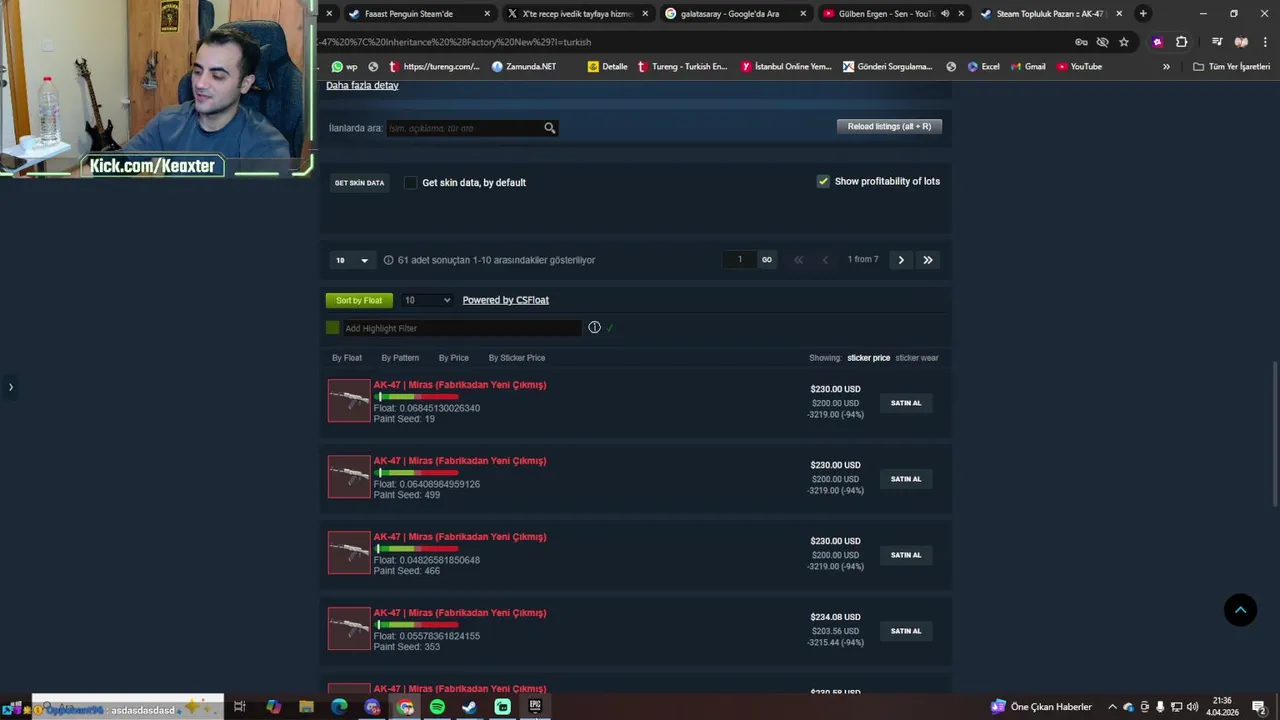1280x720 pixels.
Task: Sort listings By Pattern
Action: point(400,358)
